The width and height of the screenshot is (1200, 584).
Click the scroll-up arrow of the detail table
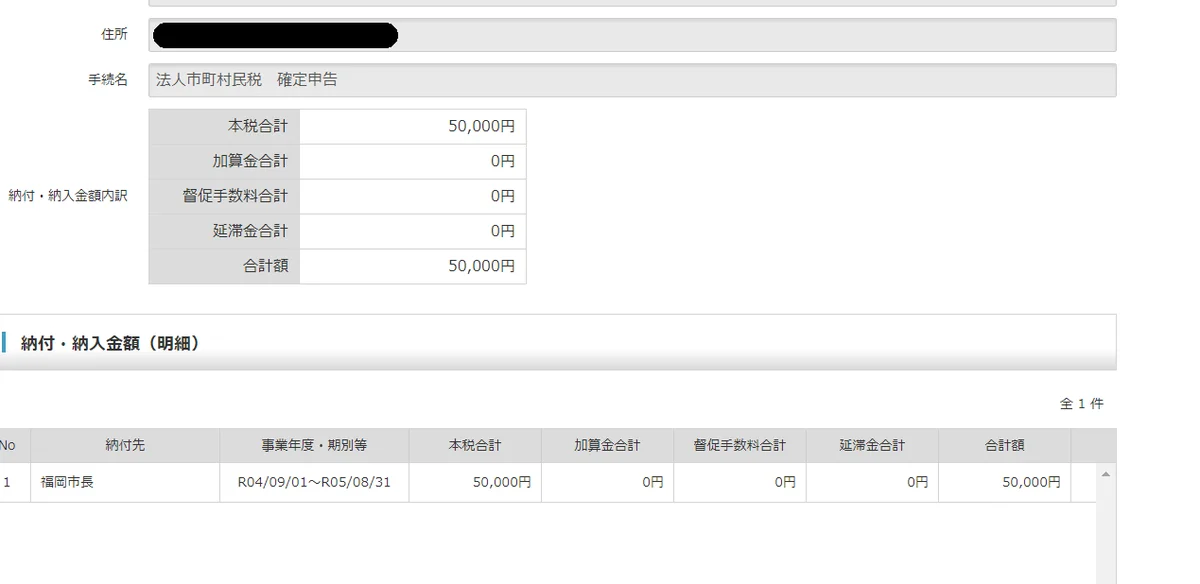(1105, 474)
